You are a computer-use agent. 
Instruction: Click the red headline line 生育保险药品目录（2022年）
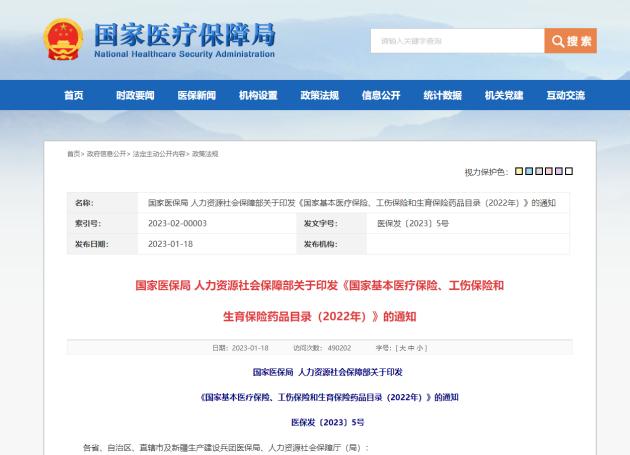click(x=319, y=316)
